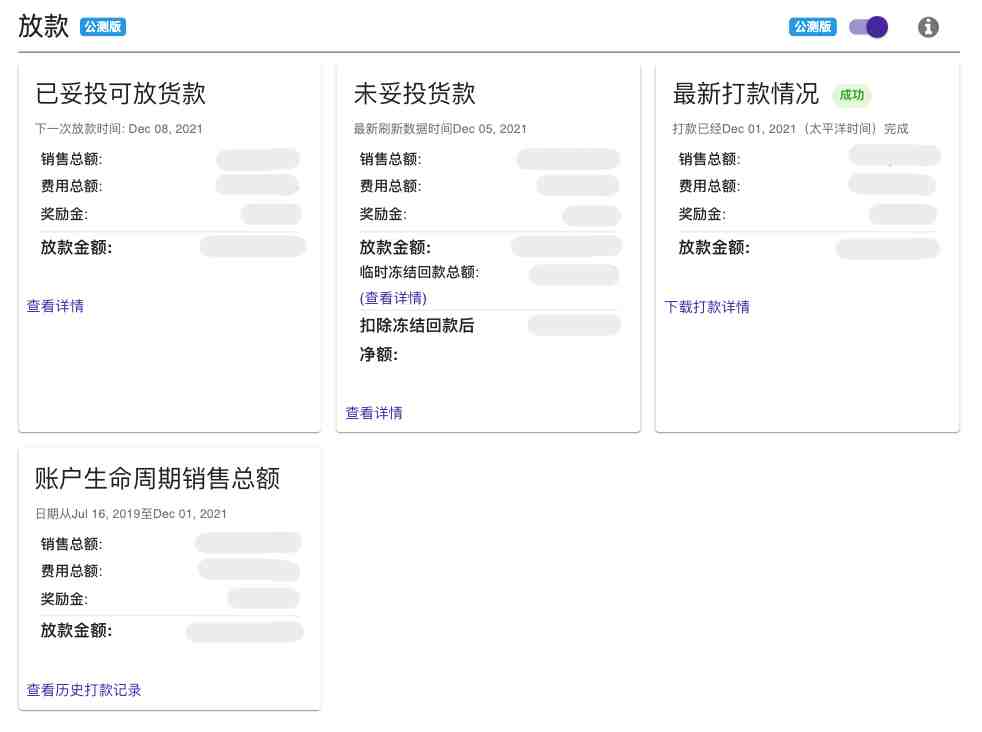Click 奖励金 label in 最新打款情况 card
The height and width of the screenshot is (732, 982).
(x=702, y=214)
